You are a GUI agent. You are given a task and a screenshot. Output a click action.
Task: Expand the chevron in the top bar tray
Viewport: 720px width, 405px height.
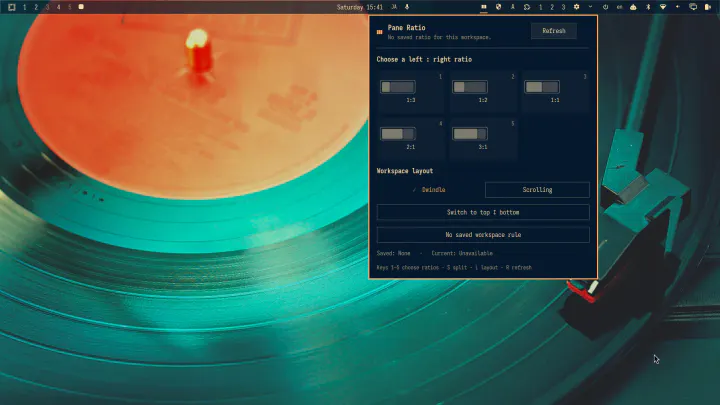tap(591, 7)
